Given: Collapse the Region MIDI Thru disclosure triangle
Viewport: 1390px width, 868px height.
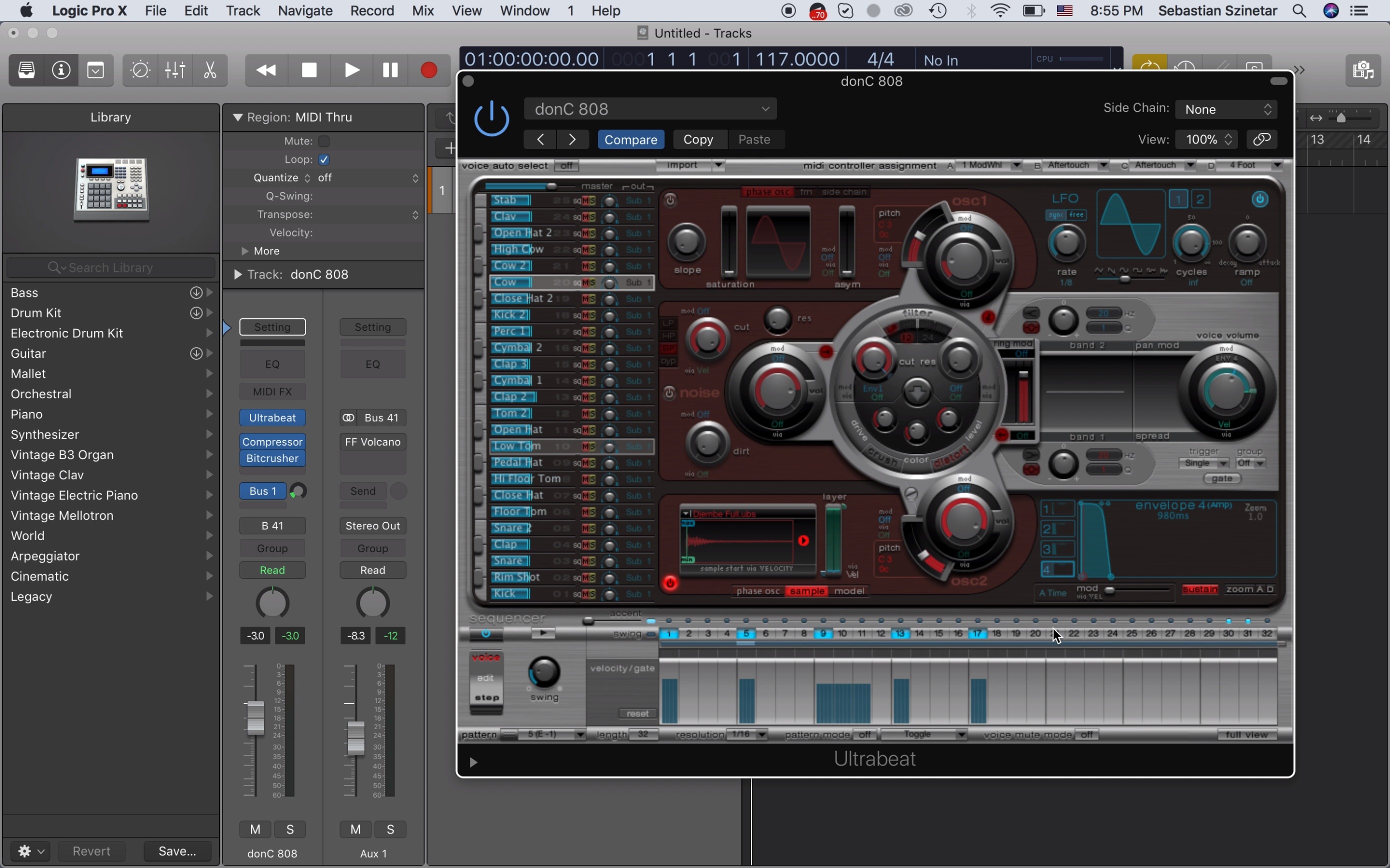Looking at the screenshot, I should point(237,118).
